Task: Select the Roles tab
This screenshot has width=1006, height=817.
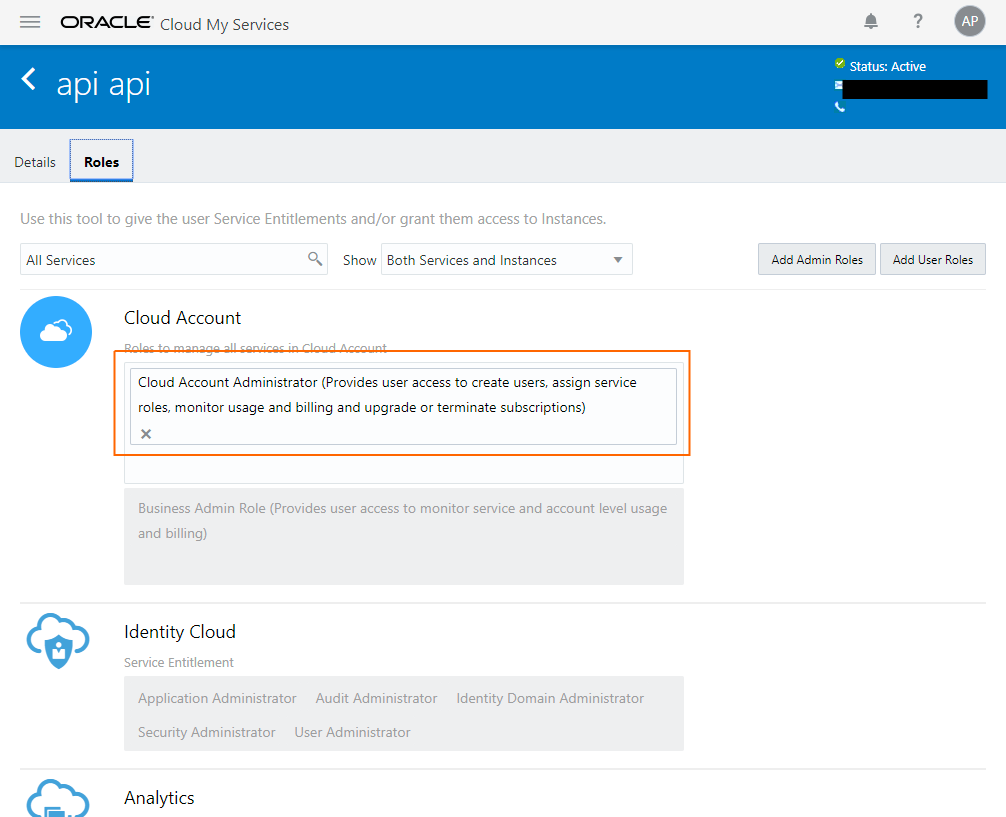Action: tap(101, 162)
